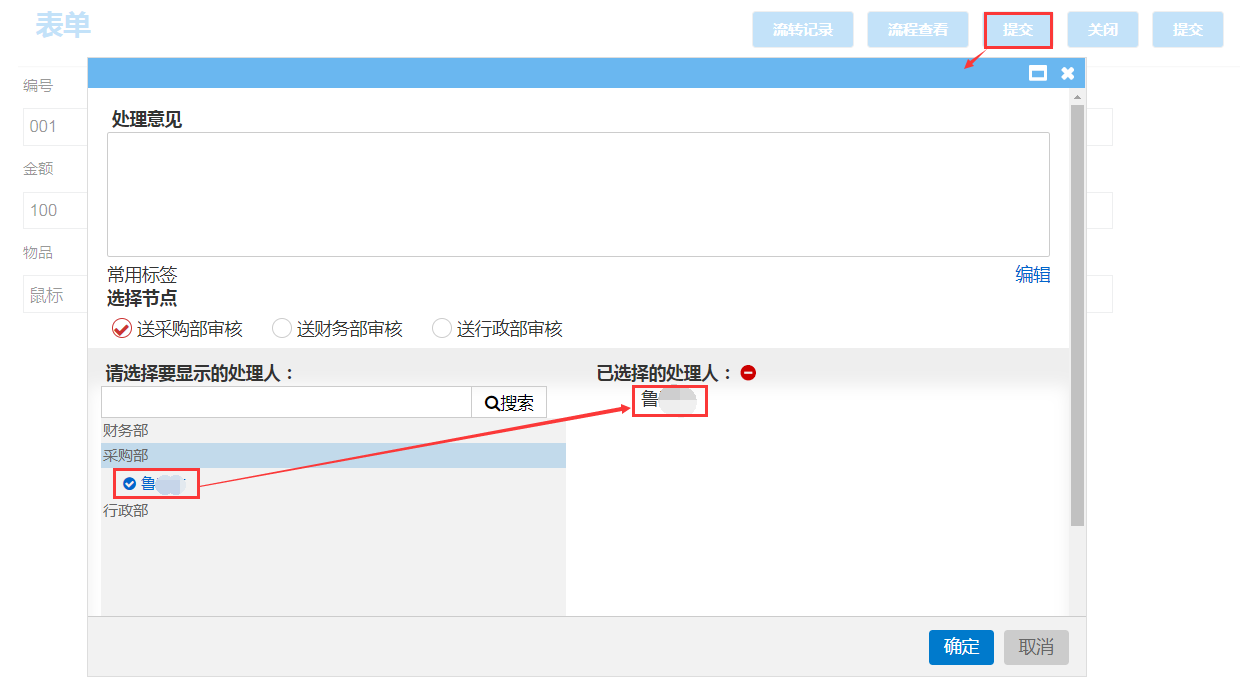
Task: Open the 流转记录 button at top
Action: (802, 30)
